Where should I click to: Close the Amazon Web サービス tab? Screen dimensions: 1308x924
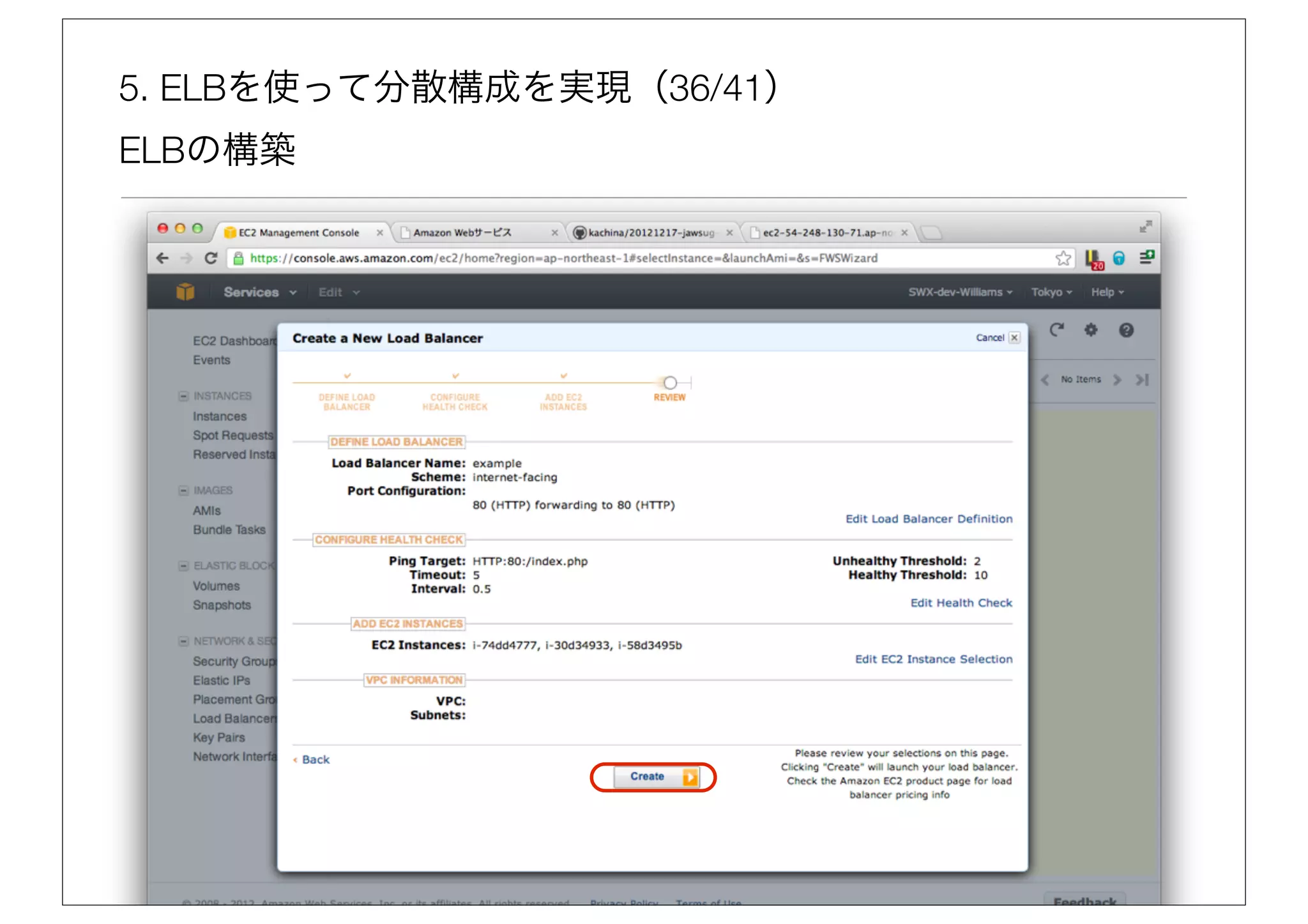554,232
